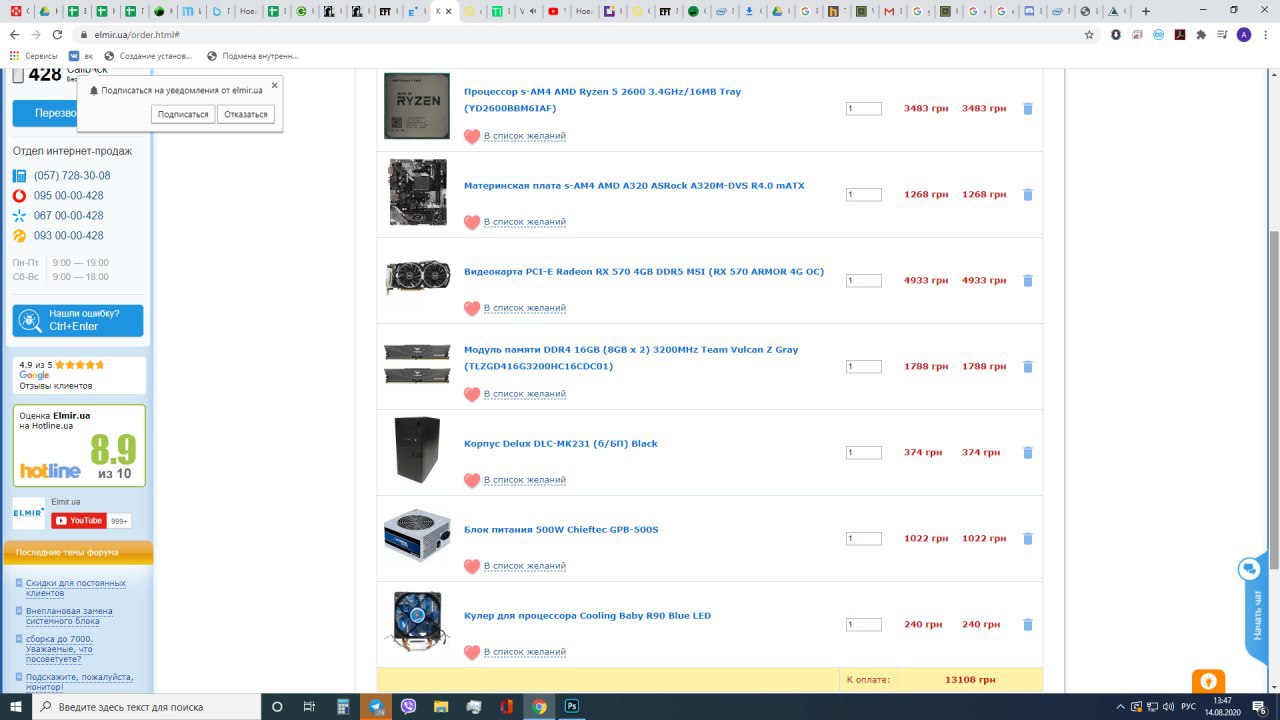Click the Отказаться button in notification popup

(246, 114)
